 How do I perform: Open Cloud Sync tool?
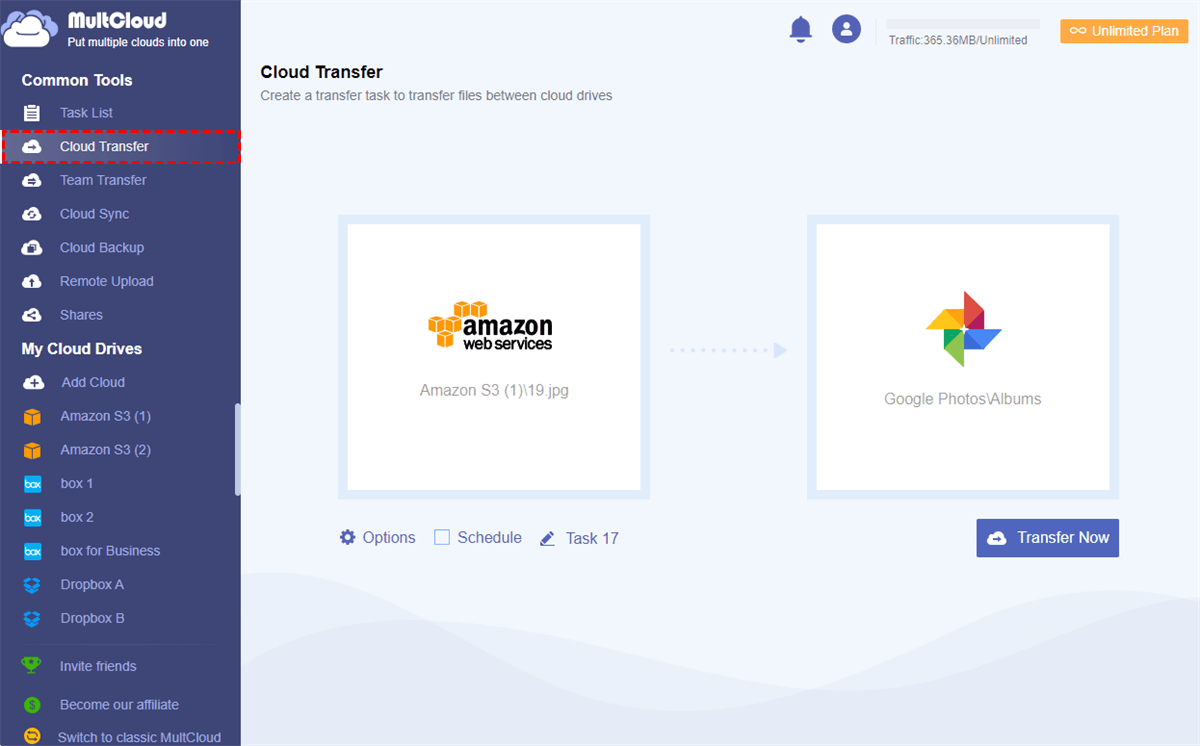click(94, 214)
